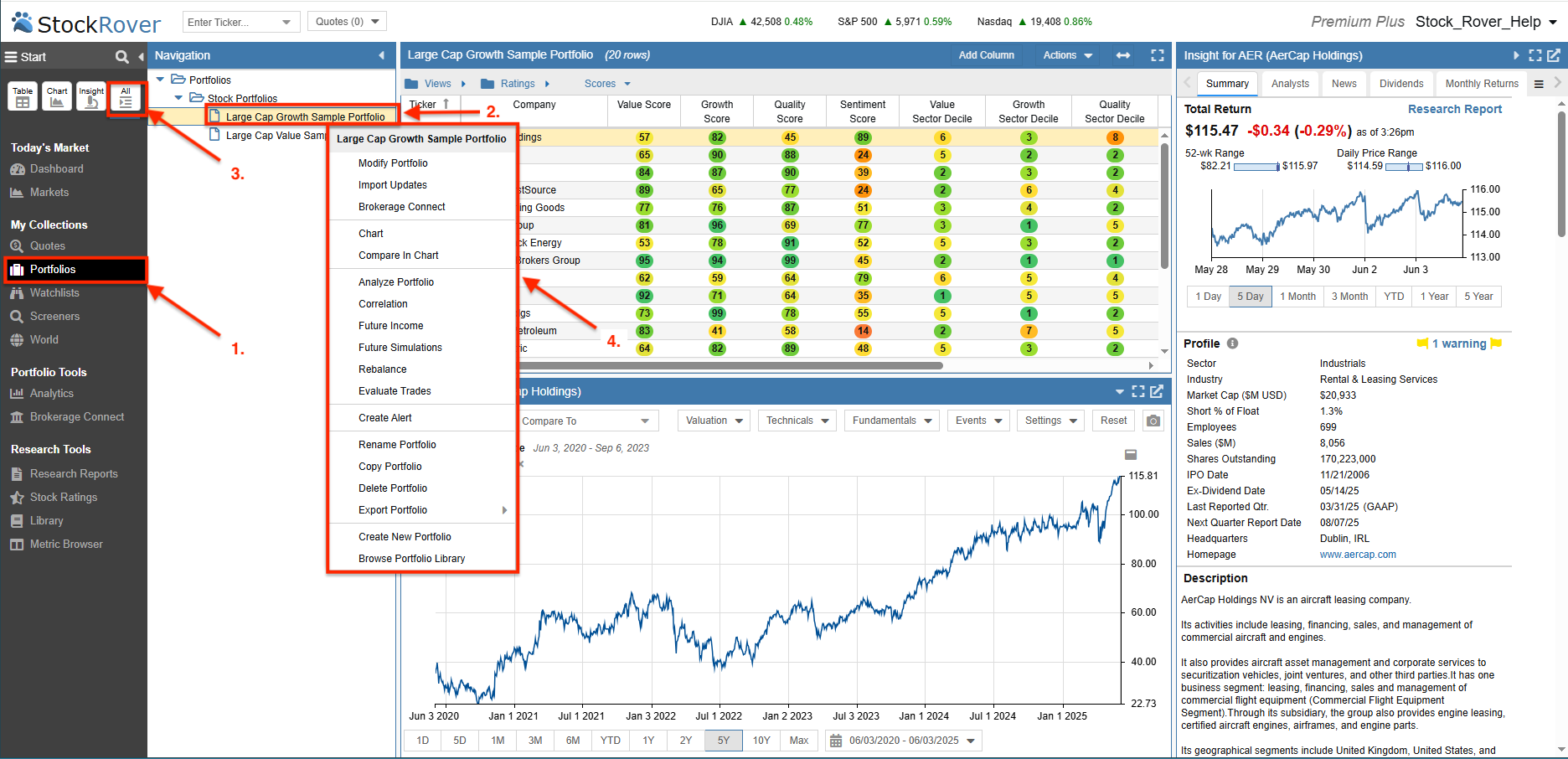Open Analytics portfolio tool
The image size is (1568, 759).
[x=51, y=393]
